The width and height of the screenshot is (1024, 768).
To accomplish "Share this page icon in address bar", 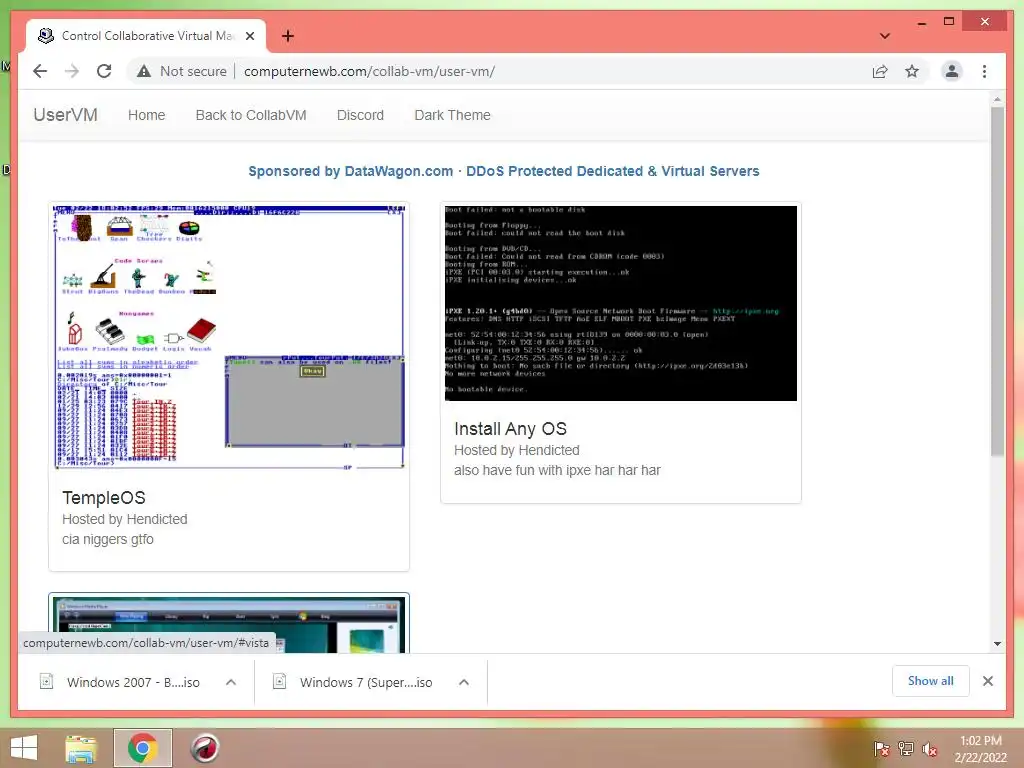I will [880, 71].
